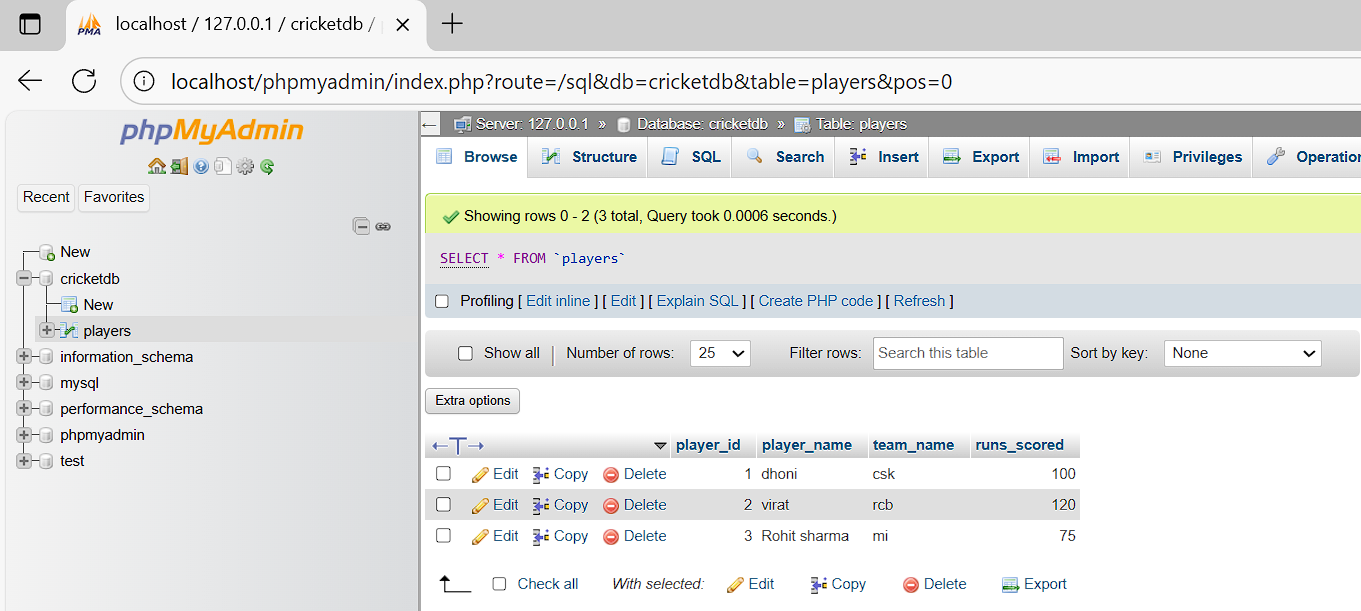Viewport: 1361px width, 611px height.
Task: Click the Search this table field
Action: click(967, 353)
